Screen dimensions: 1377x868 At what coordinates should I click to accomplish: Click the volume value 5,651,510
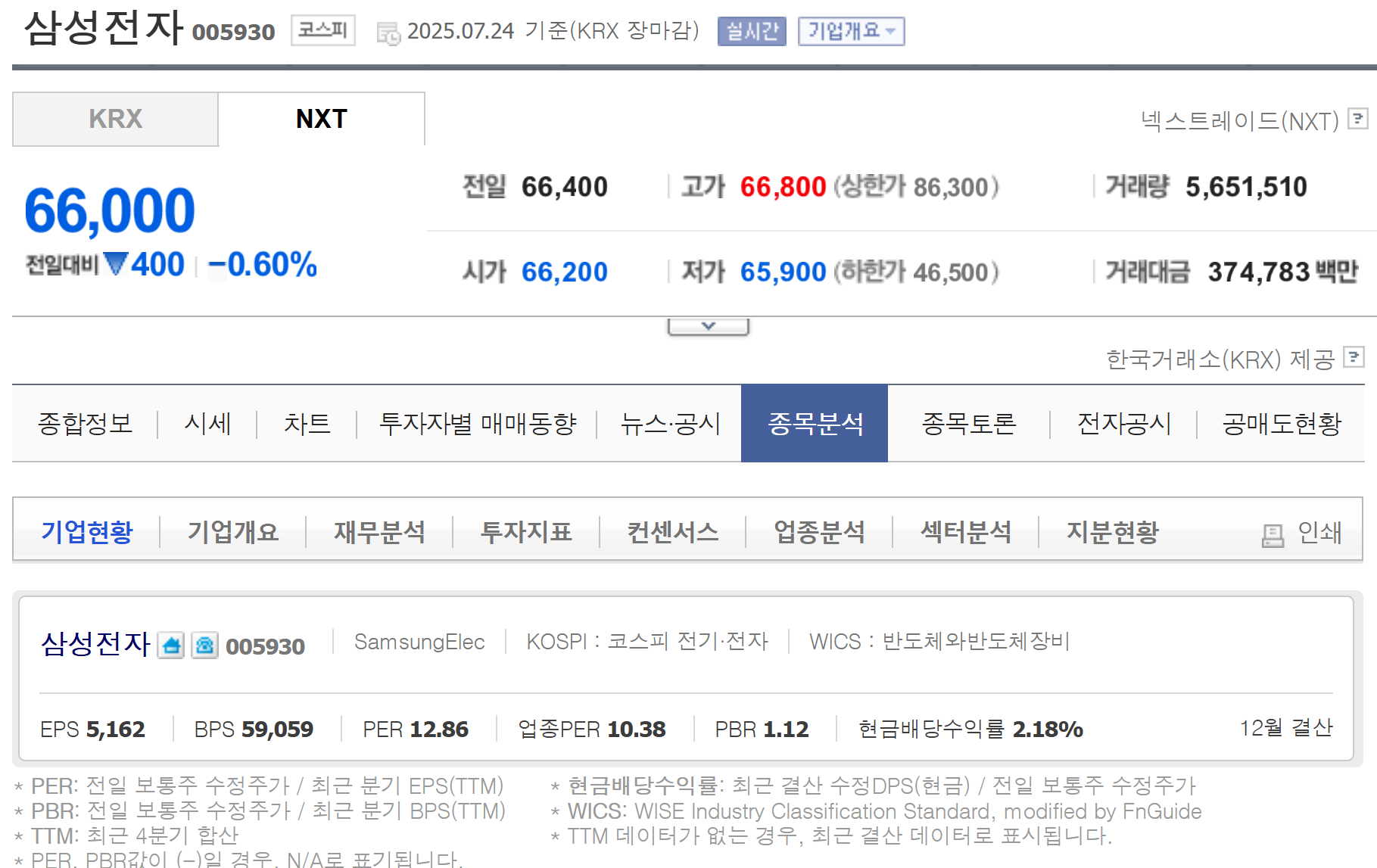click(x=1246, y=187)
